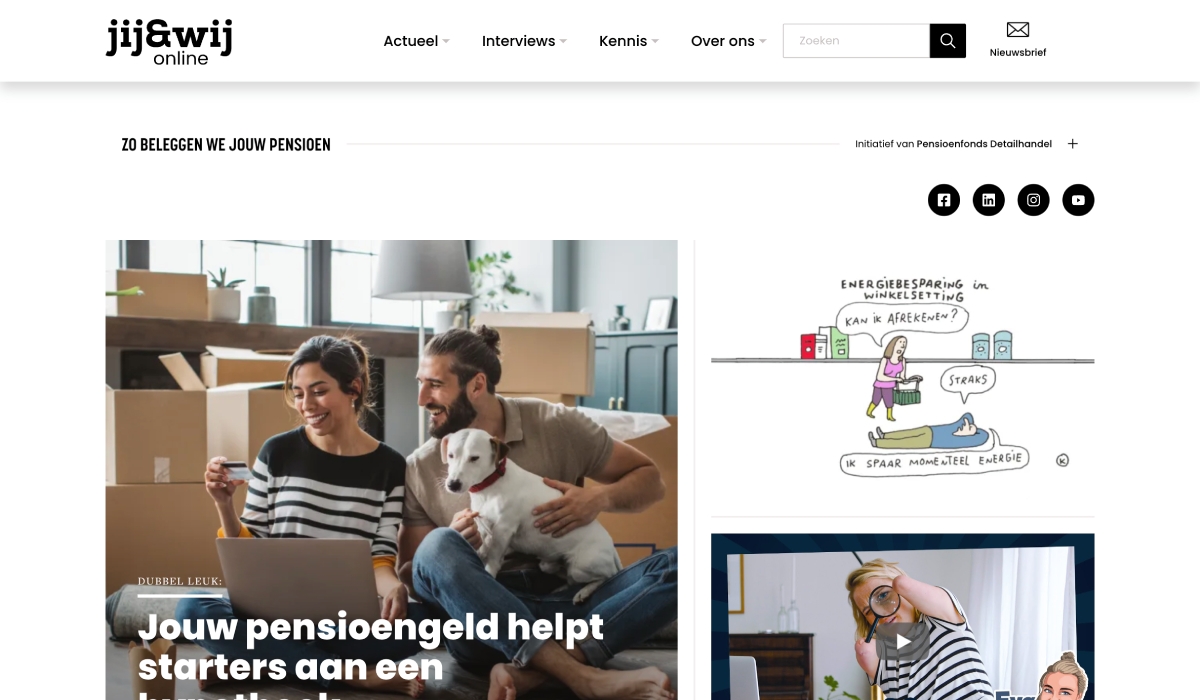The image size is (1200, 700).
Task: Expand the Kennis dropdown menu
Action: [629, 41]
